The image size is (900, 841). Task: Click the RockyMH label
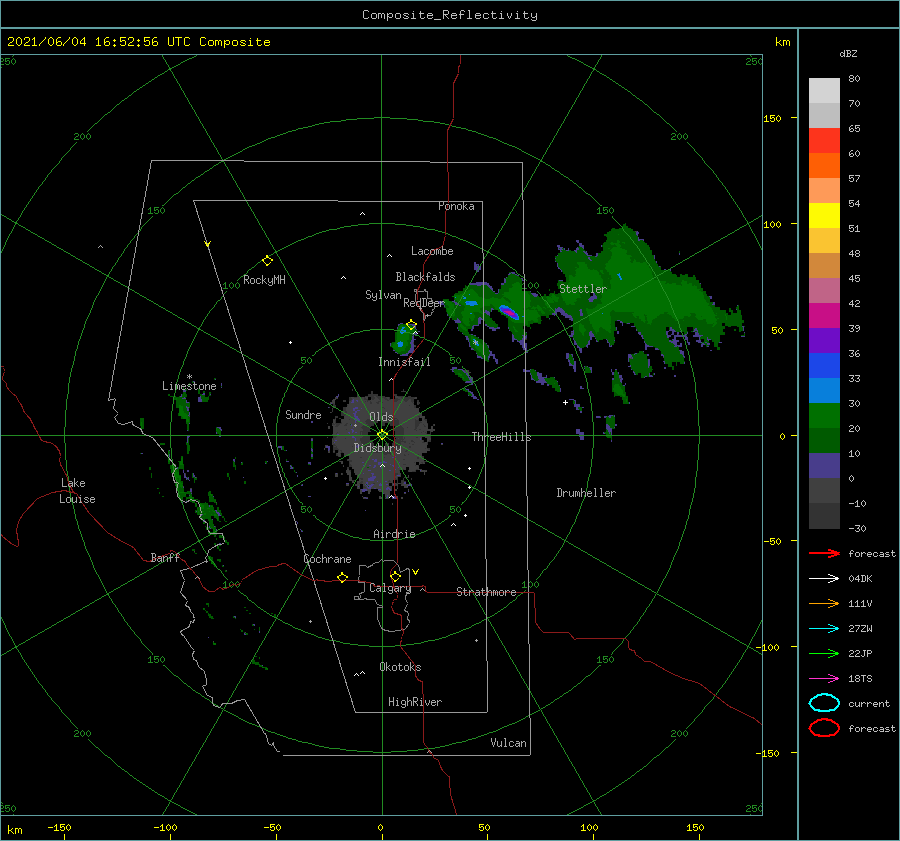pos(264,280)
